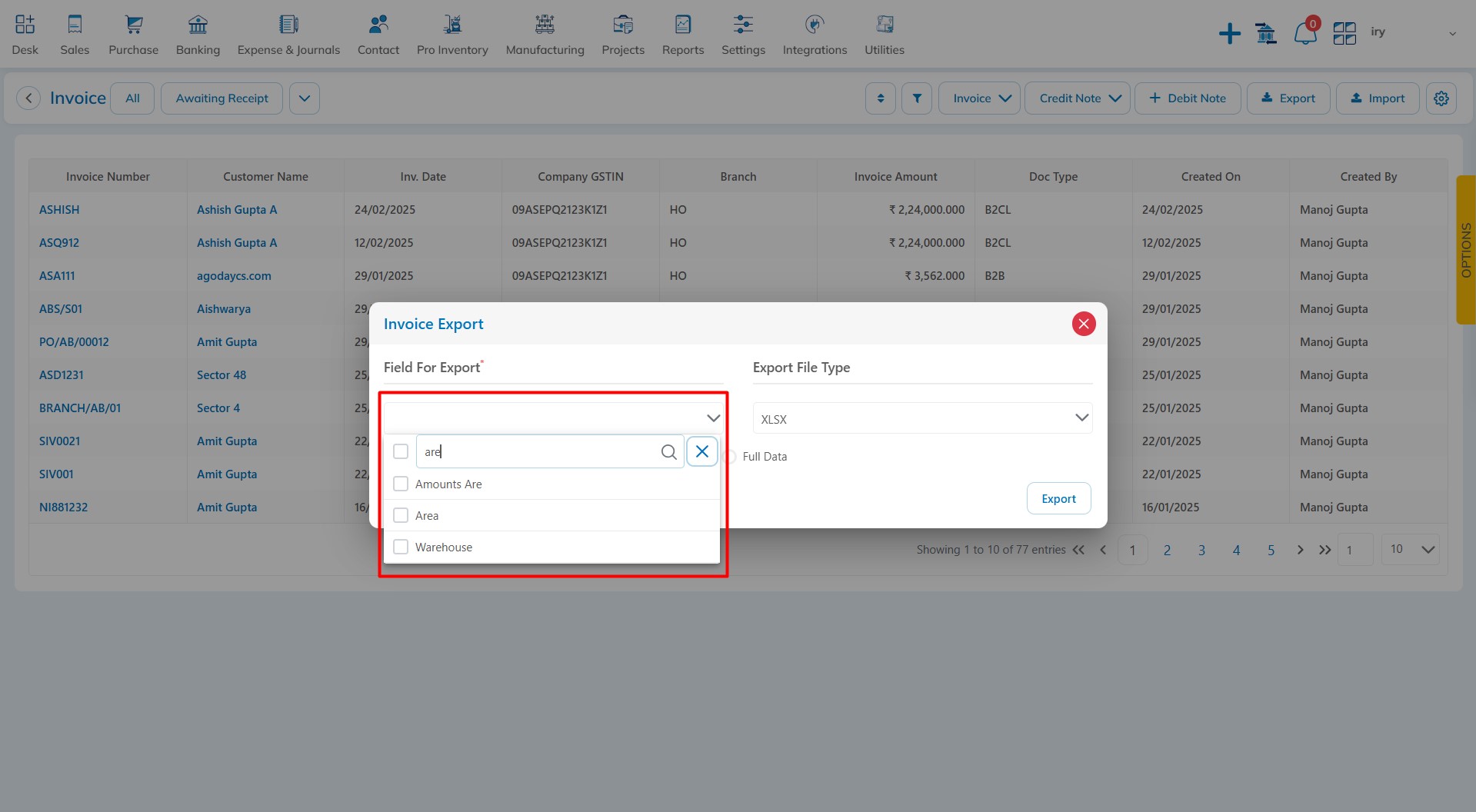Expand the Export File Type XLSX dropdown
This screenshot has width=1476, height=812.
pyautogui.click(x=922, y=418)
